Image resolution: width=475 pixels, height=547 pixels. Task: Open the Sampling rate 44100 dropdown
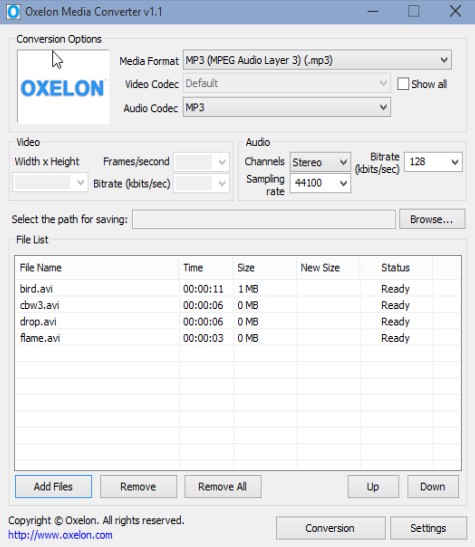tap(320, 183)
